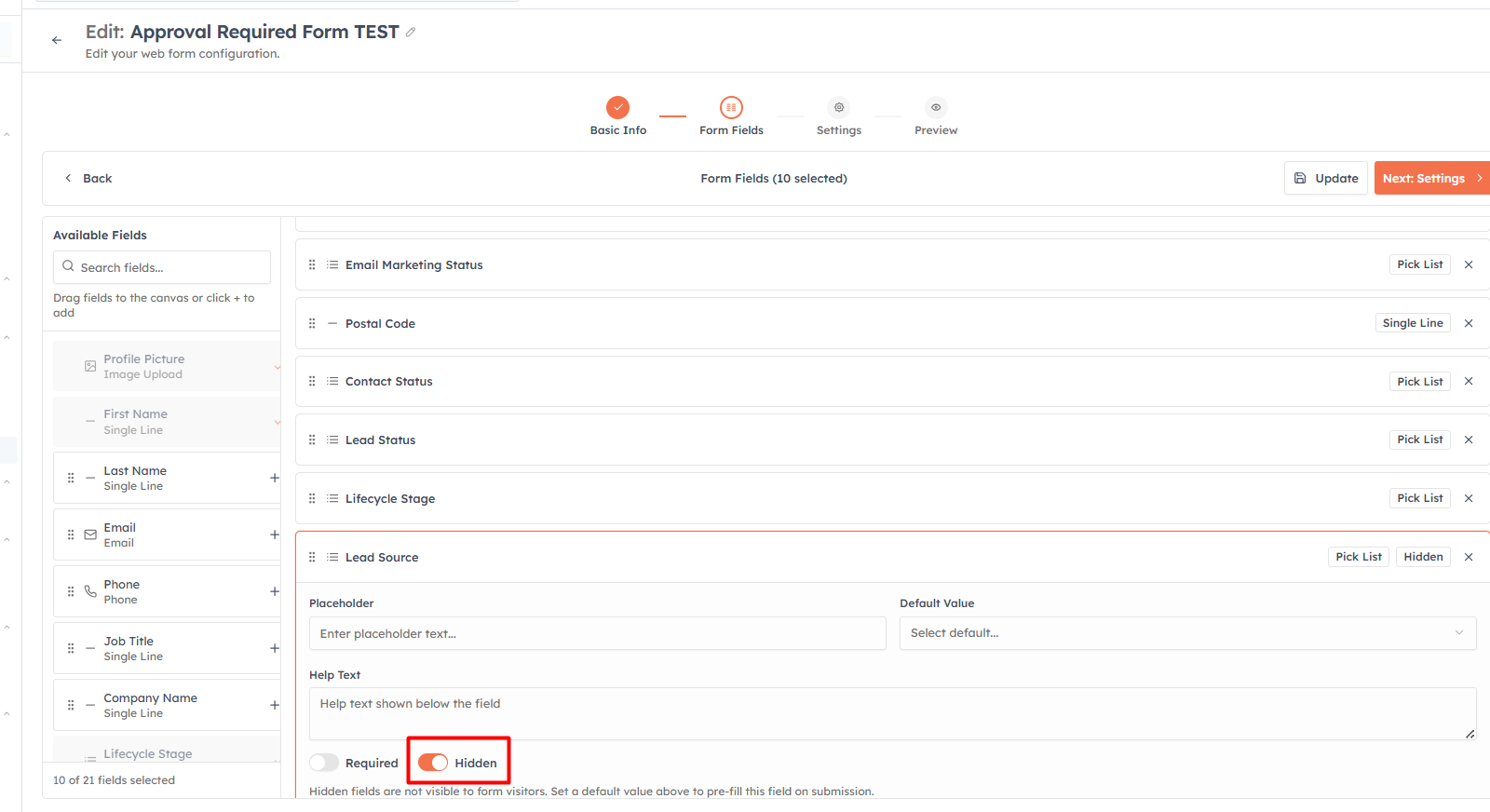Remove the Contact Status field
The width and height of the screenshot is (1490, 812).
click(x=1469, y=382)
